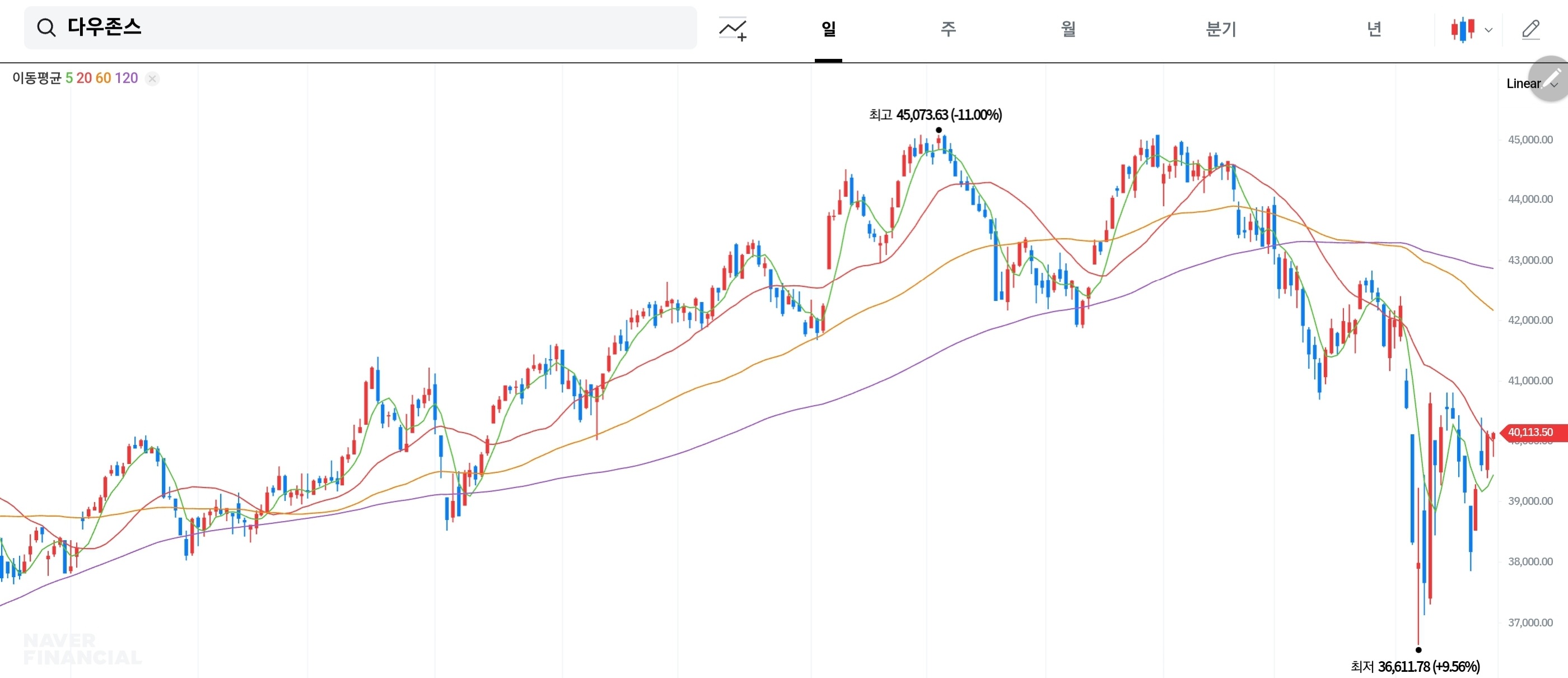Remove the moving average indicator with the x
The image size is (1568, 678).
[x=152, y=78]
